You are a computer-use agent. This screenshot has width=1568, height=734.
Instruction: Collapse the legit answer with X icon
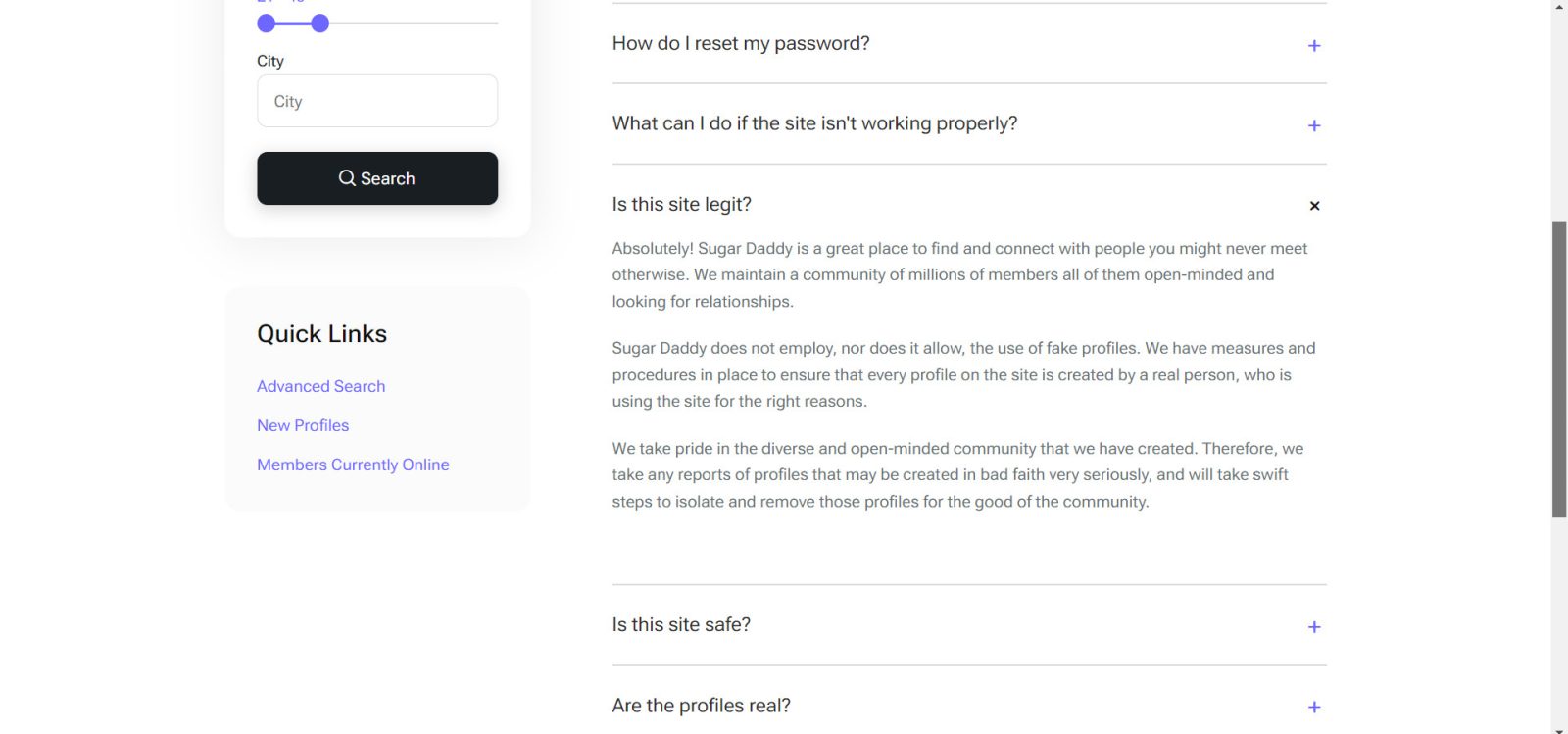1314,206
